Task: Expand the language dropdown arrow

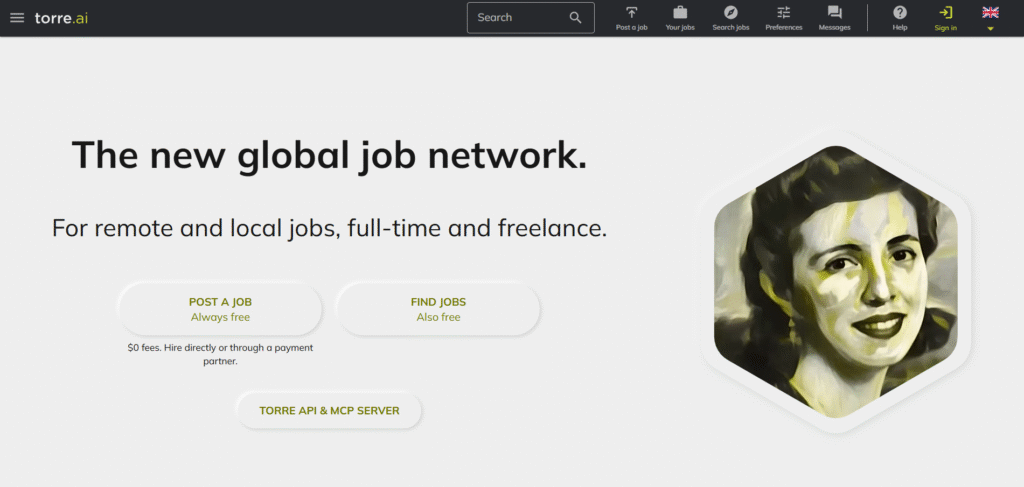Action: 990,29
